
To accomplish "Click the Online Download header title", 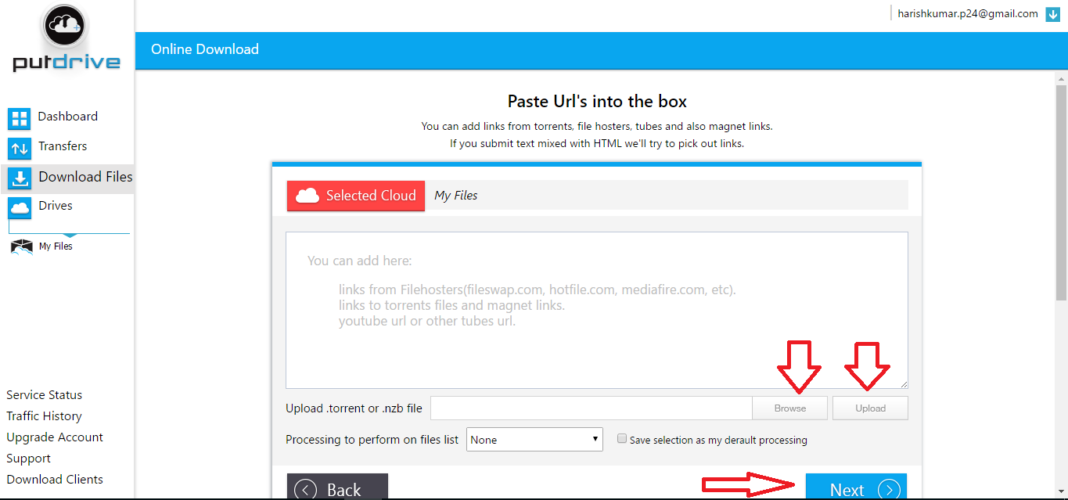I will coord(205,49).
